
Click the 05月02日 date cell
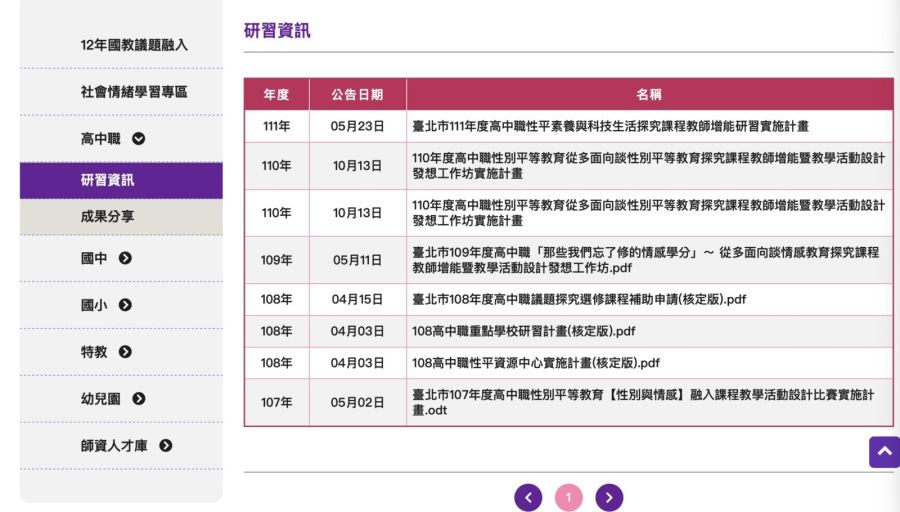click(x=357, y=402)
